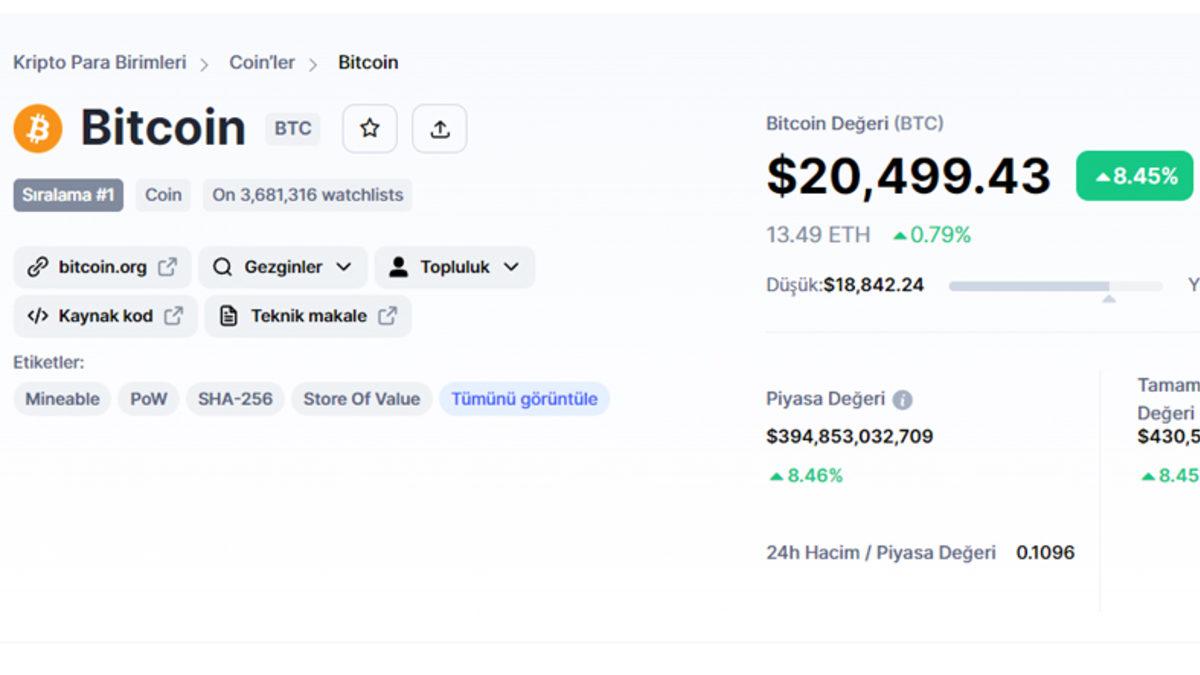The image size is (1200, 675).
Task: Click the person icon beside Topluluk
Action: 398,267
